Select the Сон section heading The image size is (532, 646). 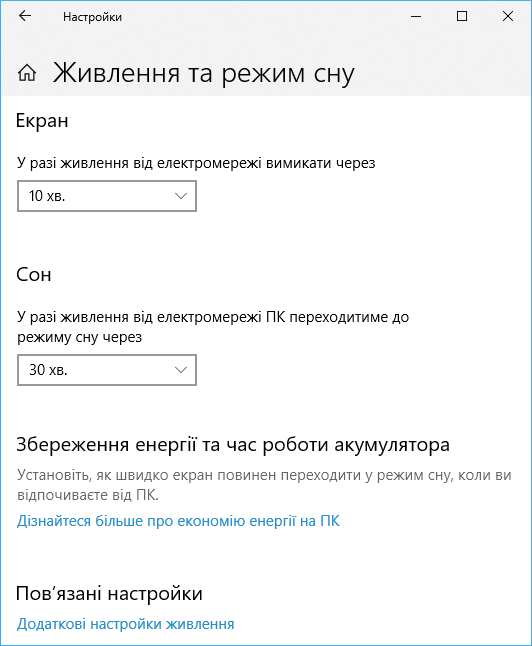(x=34, y=274)
